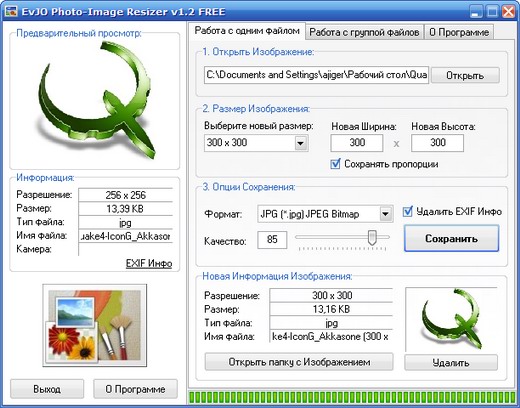Click the new file name value
520x408 pixels.
331,337
